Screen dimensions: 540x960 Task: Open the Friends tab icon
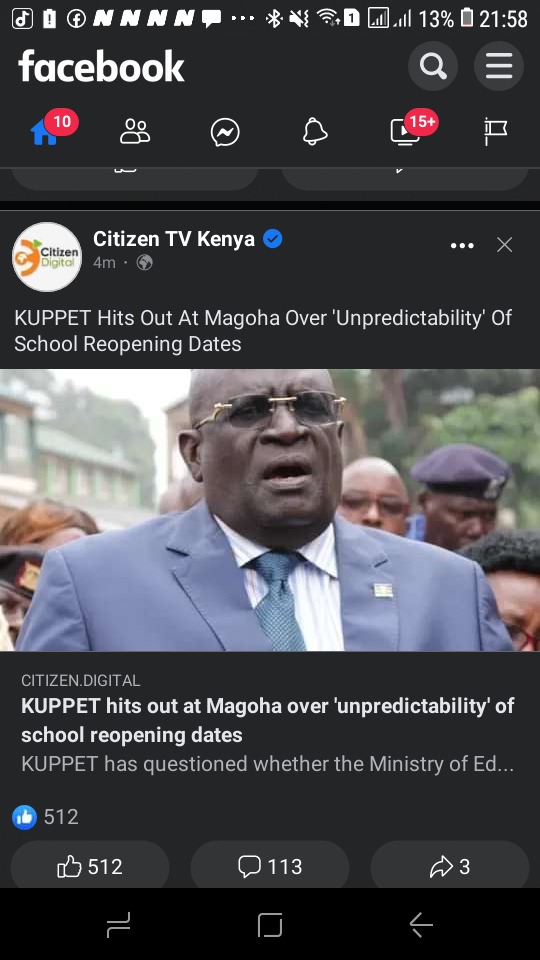pyautogui.click(x=135, y=132)
